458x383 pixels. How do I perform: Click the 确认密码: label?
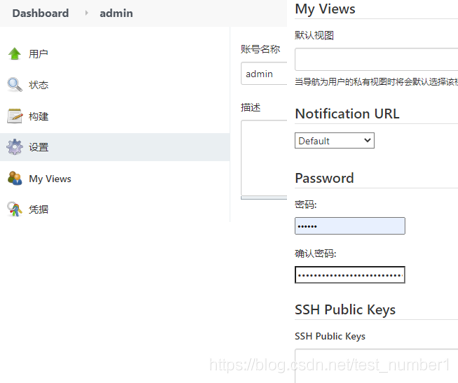click(x=315, y=254)
